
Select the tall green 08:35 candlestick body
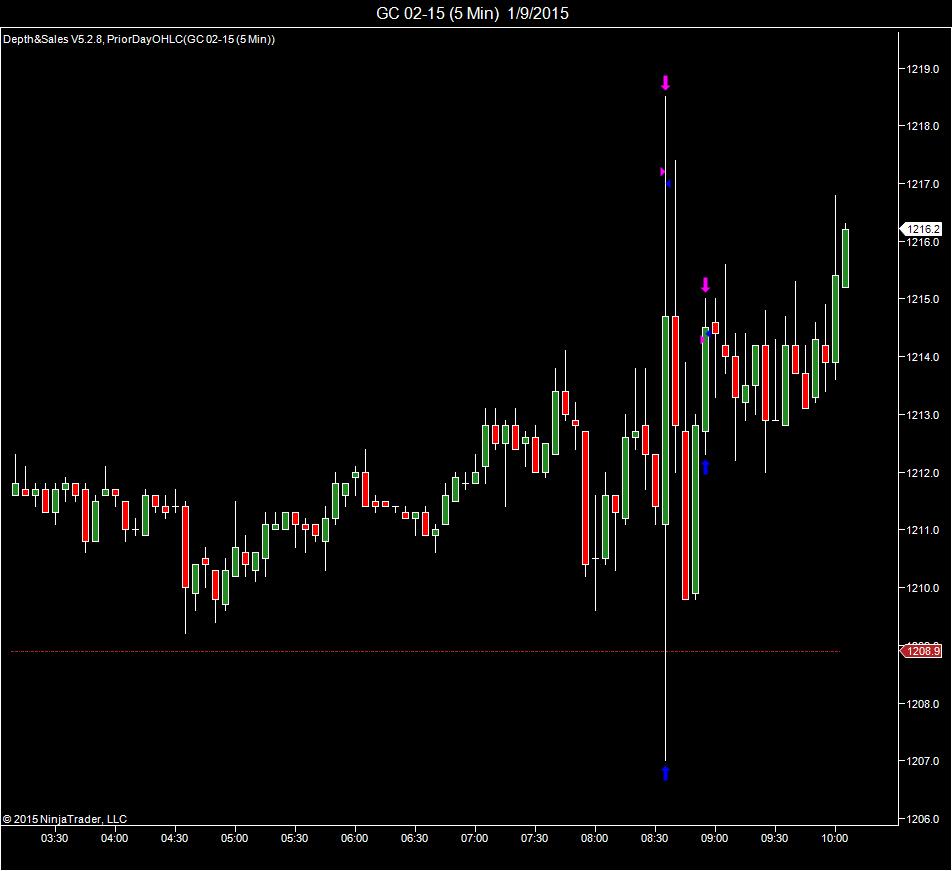point(665,420)
